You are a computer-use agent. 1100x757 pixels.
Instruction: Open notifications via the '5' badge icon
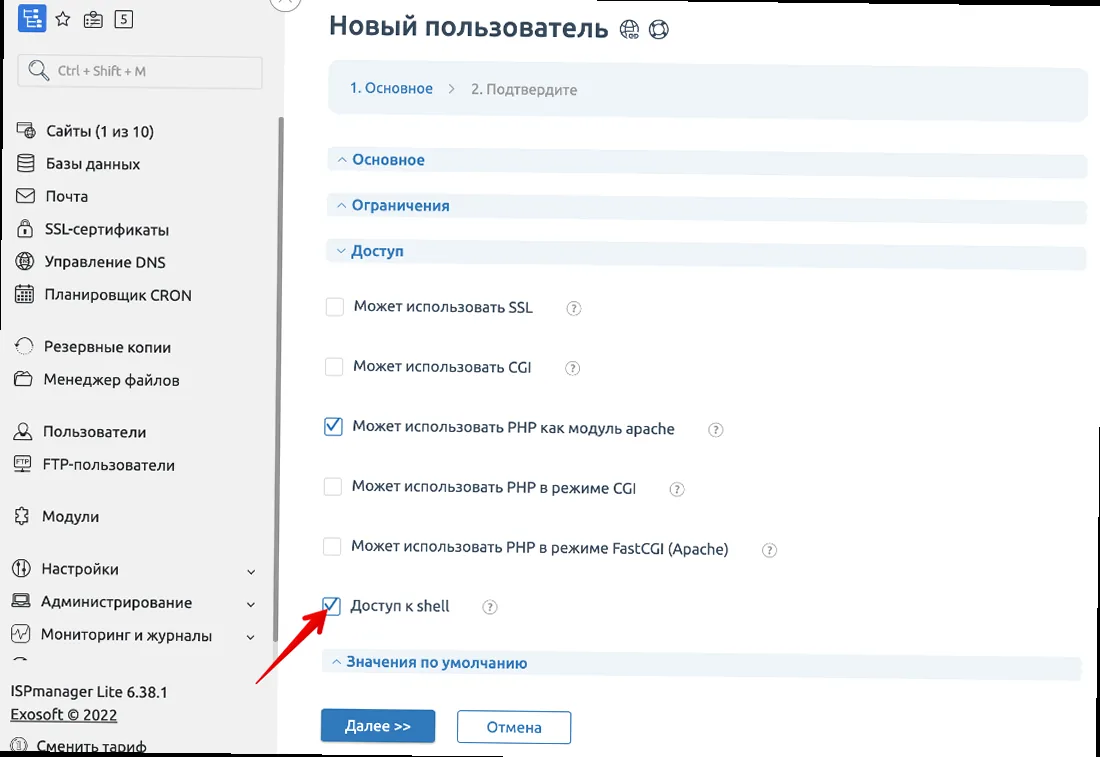(124, 18)
